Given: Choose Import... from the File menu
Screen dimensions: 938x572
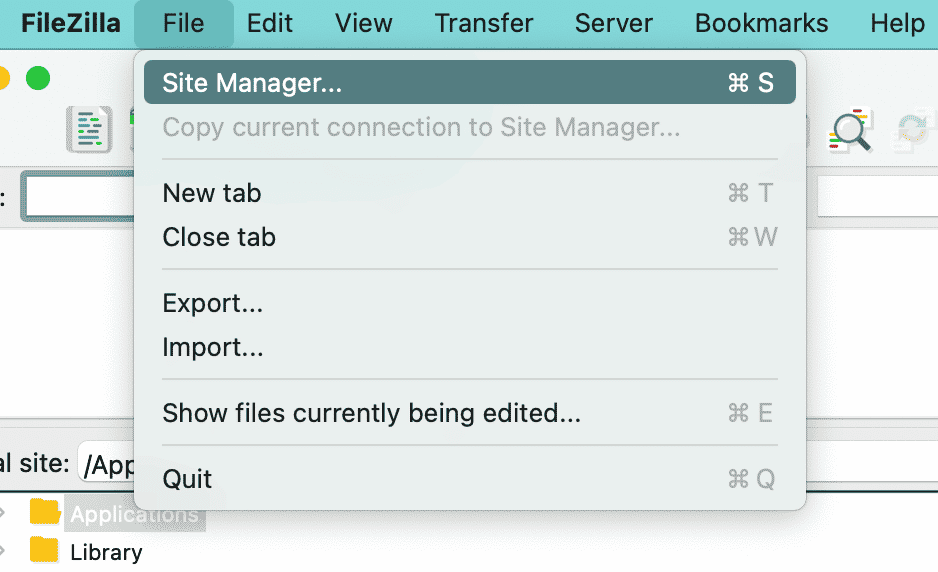Looking at the screenshot, I should pyautogui.click(x=470, y=348).
